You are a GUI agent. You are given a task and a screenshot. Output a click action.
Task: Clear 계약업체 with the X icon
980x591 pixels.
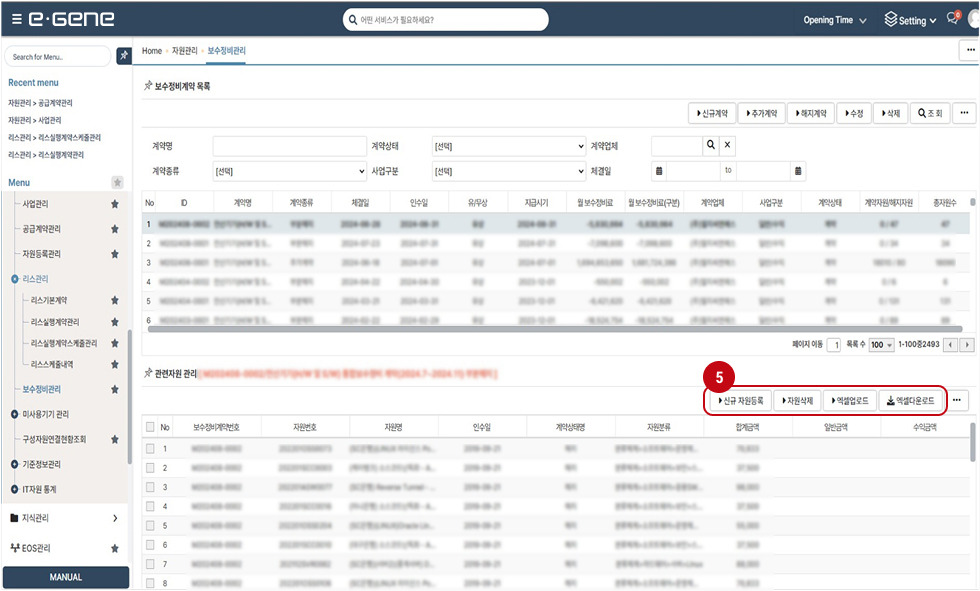[728, 145]
